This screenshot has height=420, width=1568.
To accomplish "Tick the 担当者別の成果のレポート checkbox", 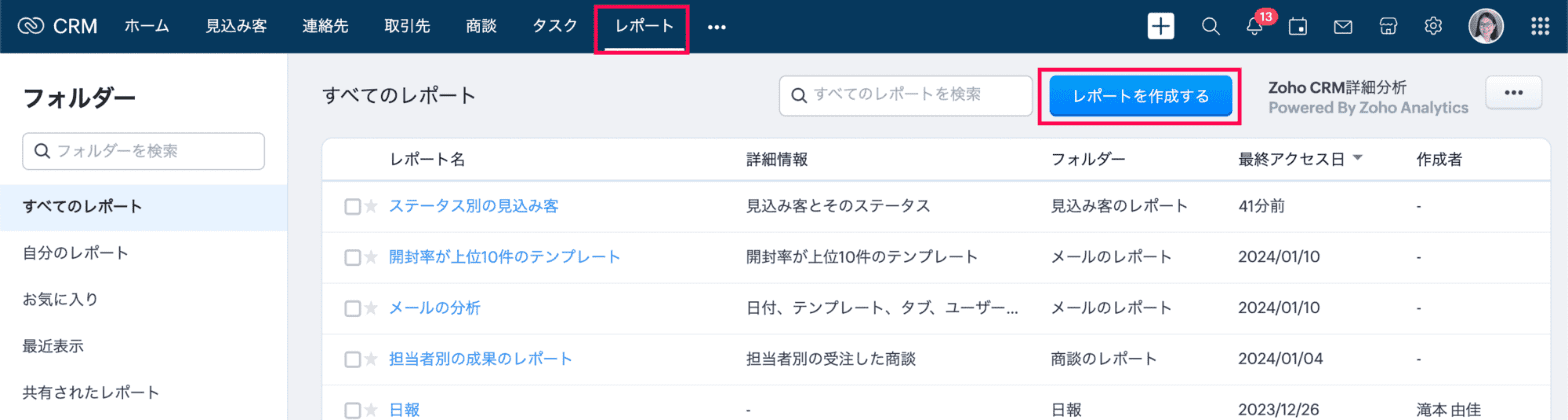I will 352,359.
